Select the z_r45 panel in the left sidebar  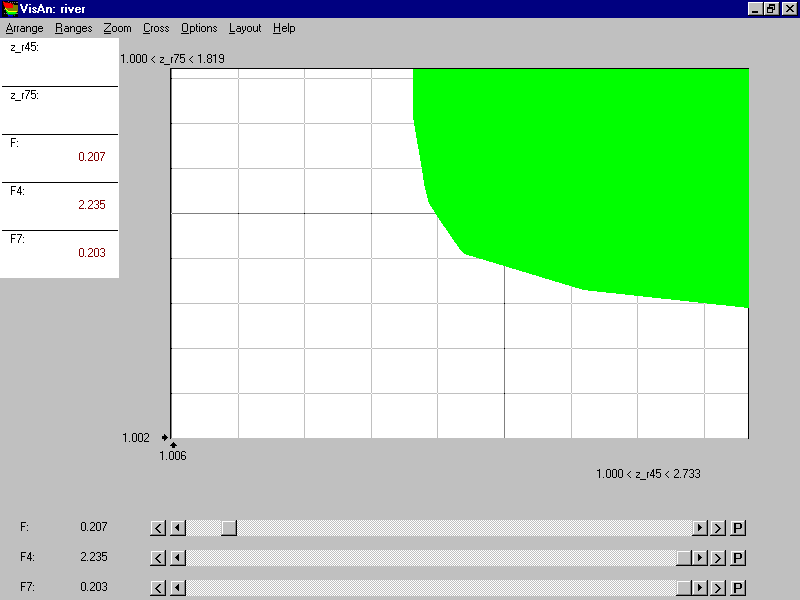pos(60,62)
